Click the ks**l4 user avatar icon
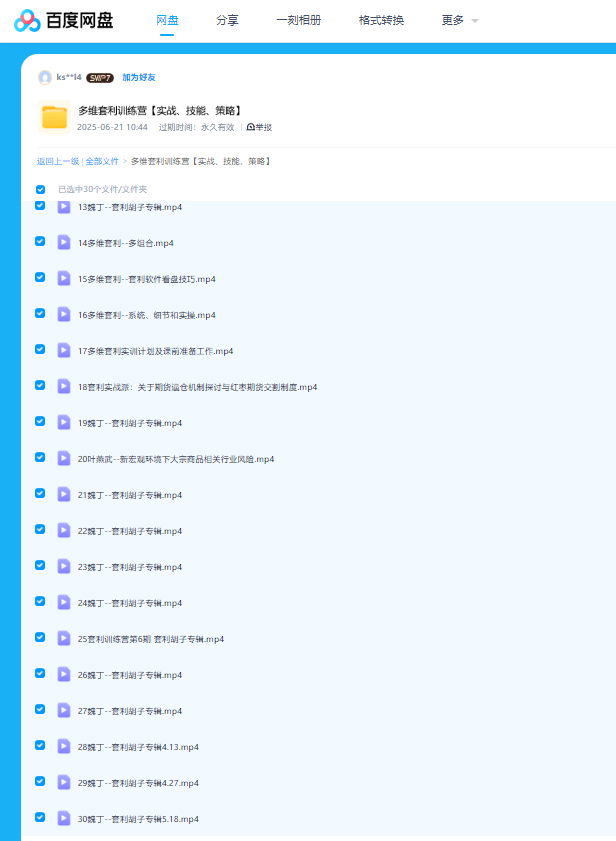 pos(44,77)
